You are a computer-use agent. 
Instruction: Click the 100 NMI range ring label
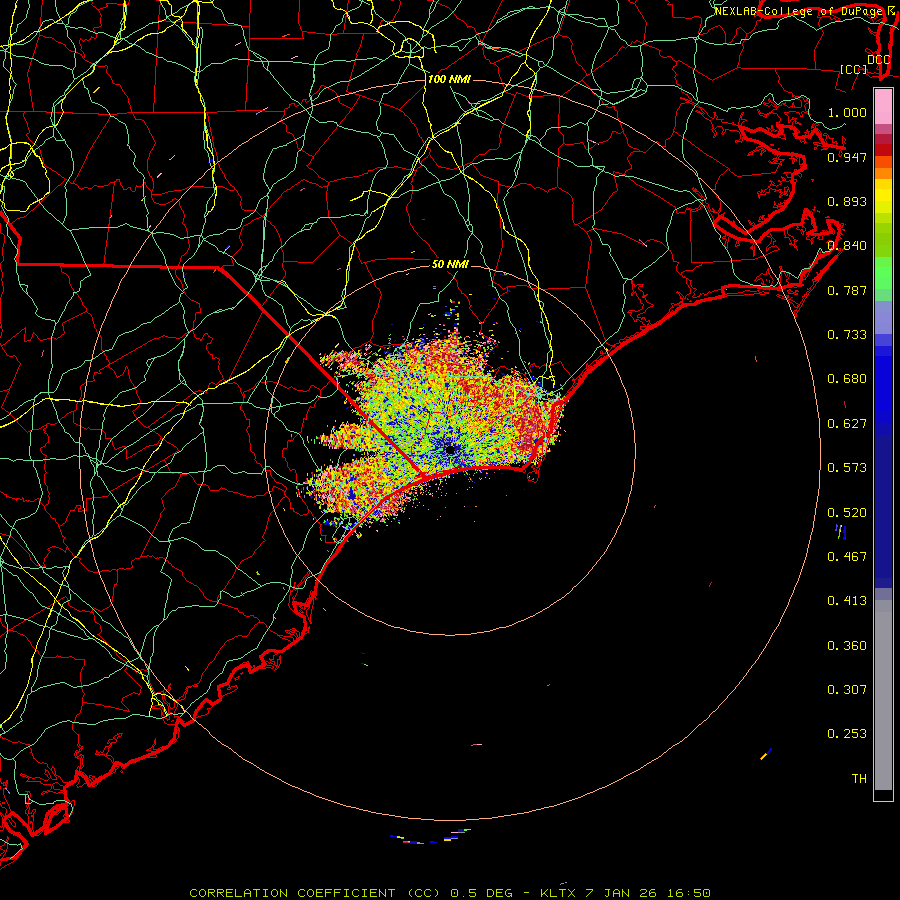[x=449, y=79]
